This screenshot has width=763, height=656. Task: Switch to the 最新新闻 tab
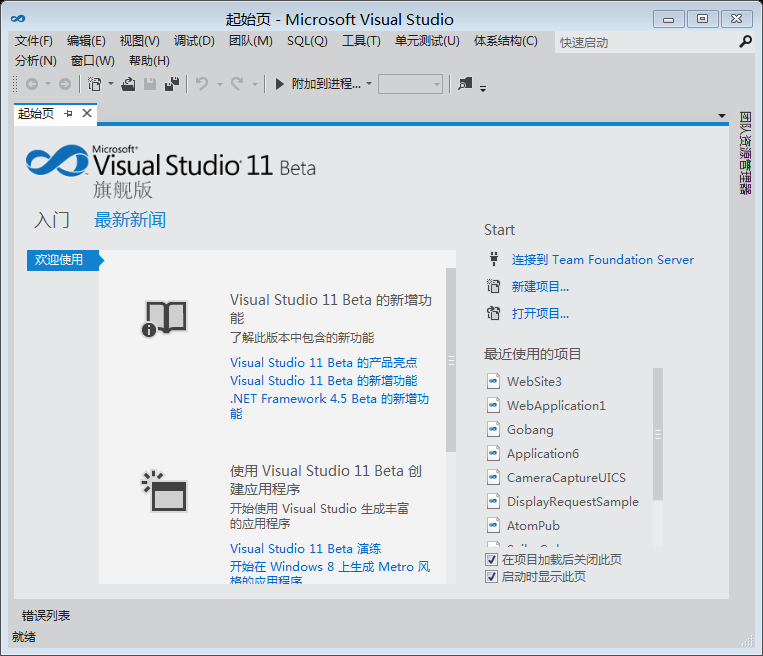tap(129, 219)
